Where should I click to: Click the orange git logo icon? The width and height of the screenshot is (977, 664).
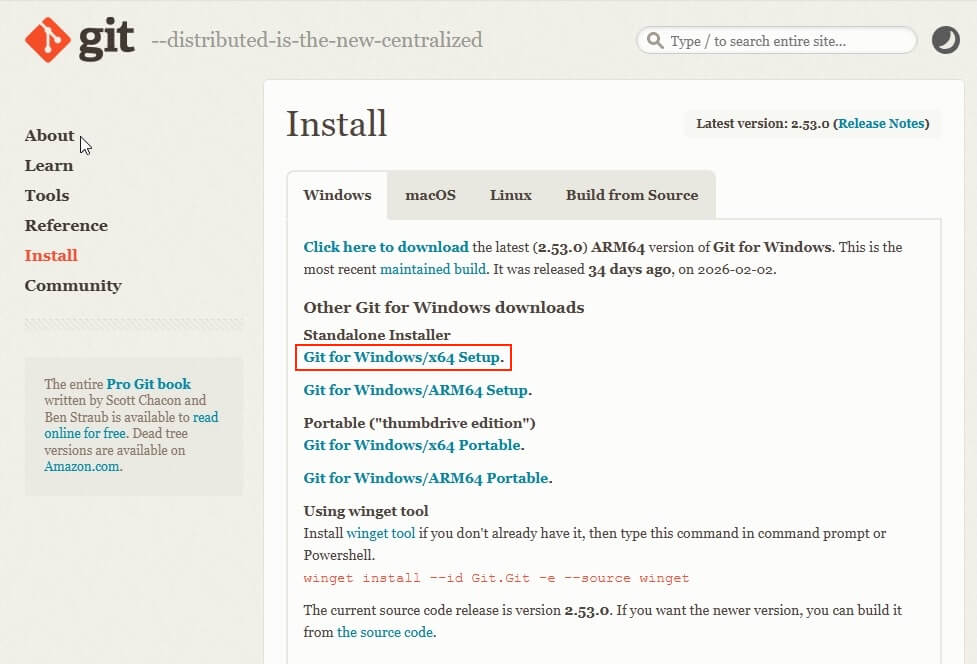47,40
